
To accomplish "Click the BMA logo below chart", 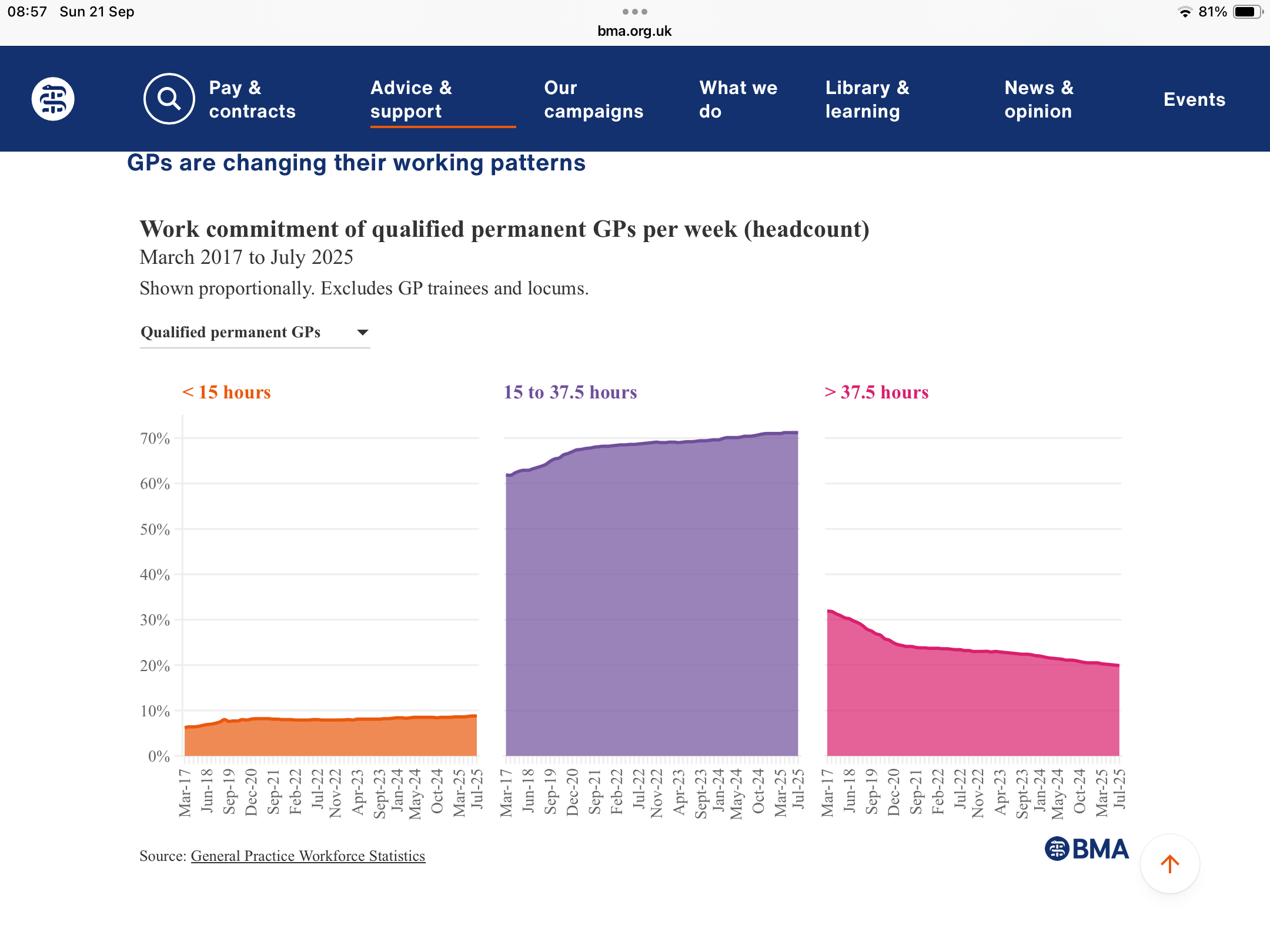I will pos(1087,849).
